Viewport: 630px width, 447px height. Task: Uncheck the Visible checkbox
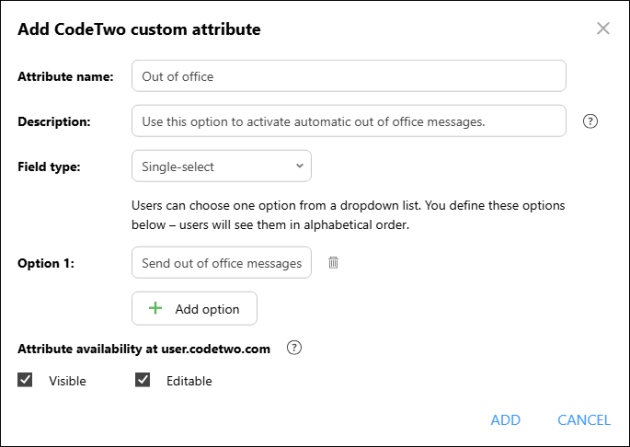point(25,380)
